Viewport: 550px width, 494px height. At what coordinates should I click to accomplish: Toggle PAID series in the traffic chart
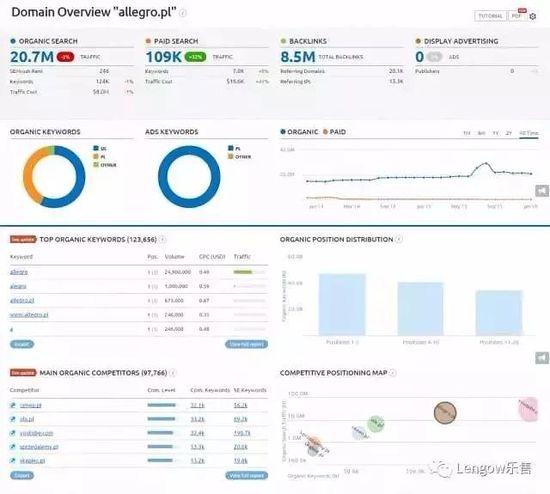click(334, 132)
